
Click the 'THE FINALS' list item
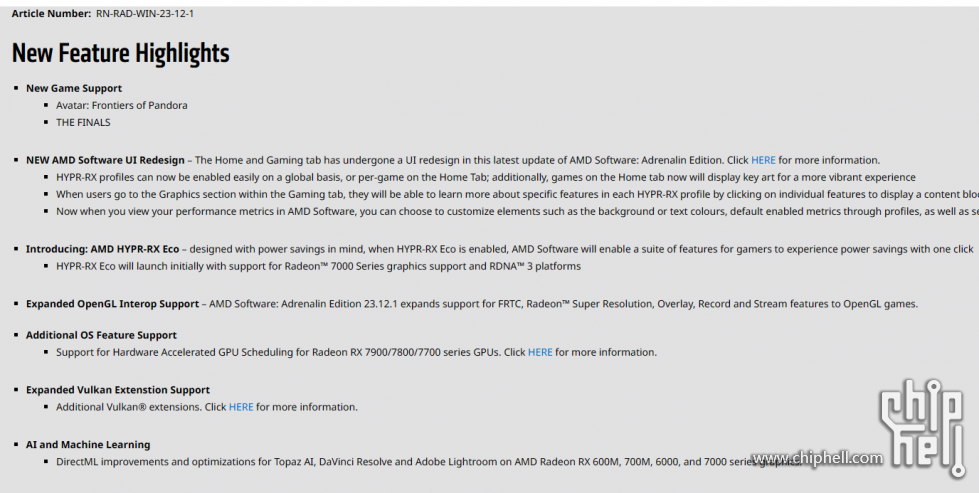pyautogui.click(x=83, y=123)
